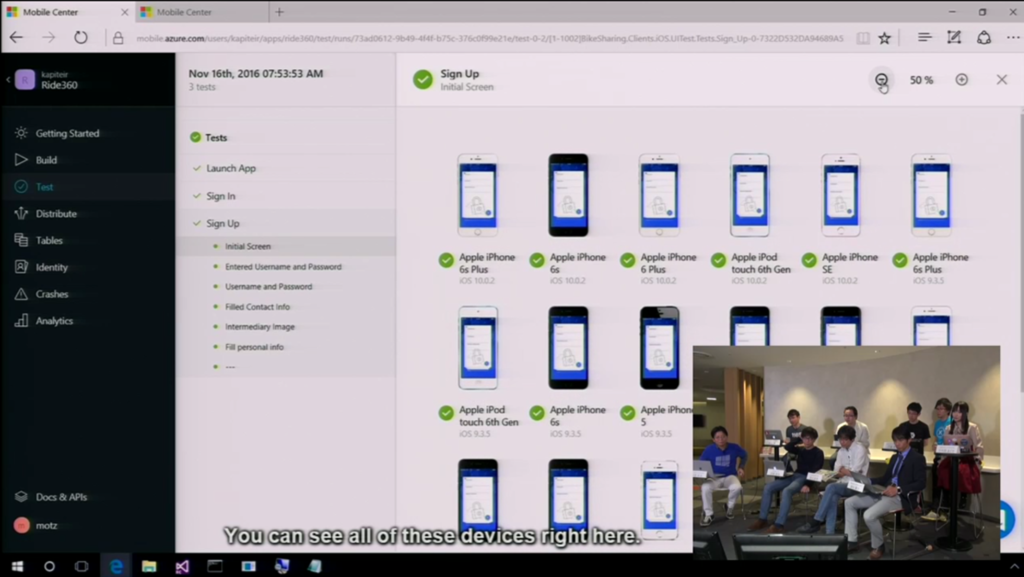Open iPhone 6s iOS 9.3.5 screenshot
The width and height of the screenshot is (1024, 577).
[x=568, y=348]
